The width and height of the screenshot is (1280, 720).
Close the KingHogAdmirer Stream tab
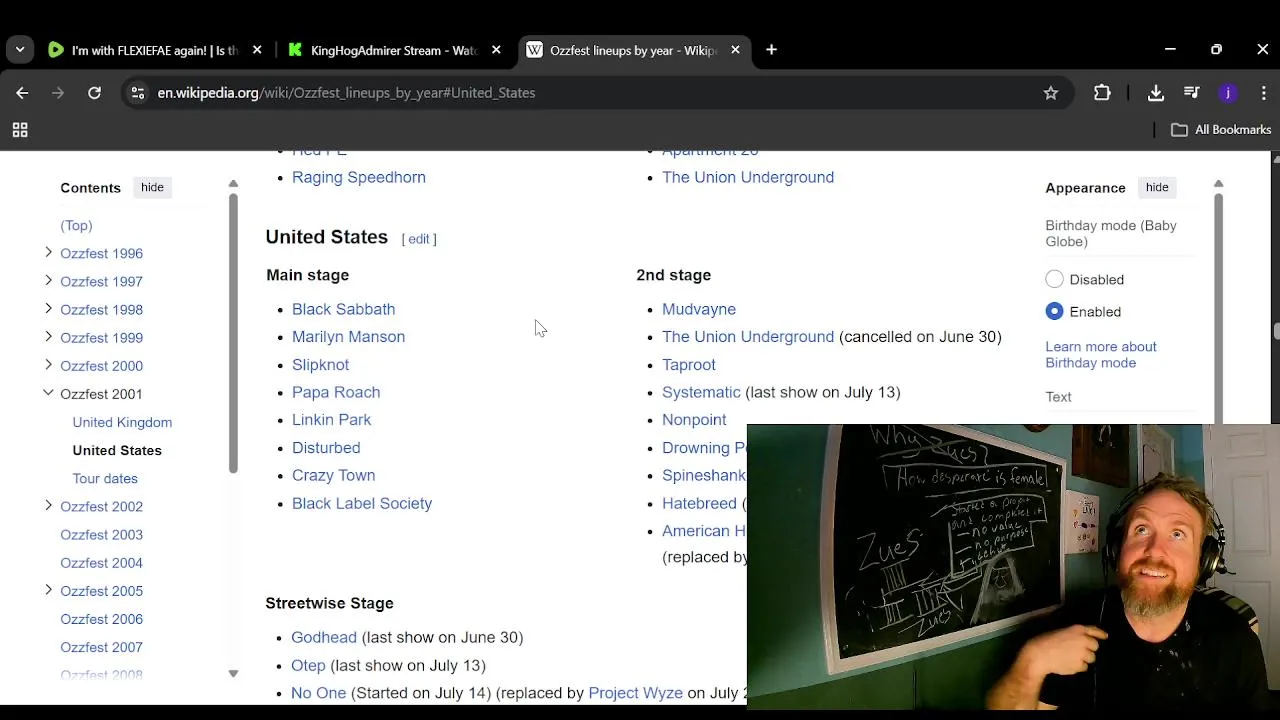496,50
